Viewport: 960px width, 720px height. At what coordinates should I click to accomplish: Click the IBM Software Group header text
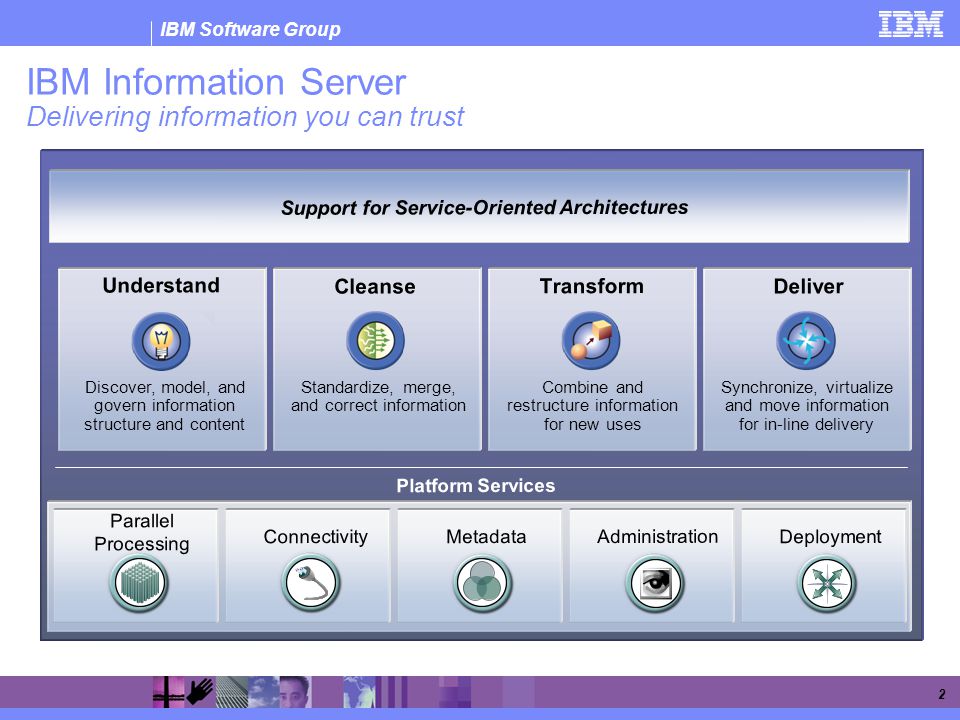click(250, 29)
